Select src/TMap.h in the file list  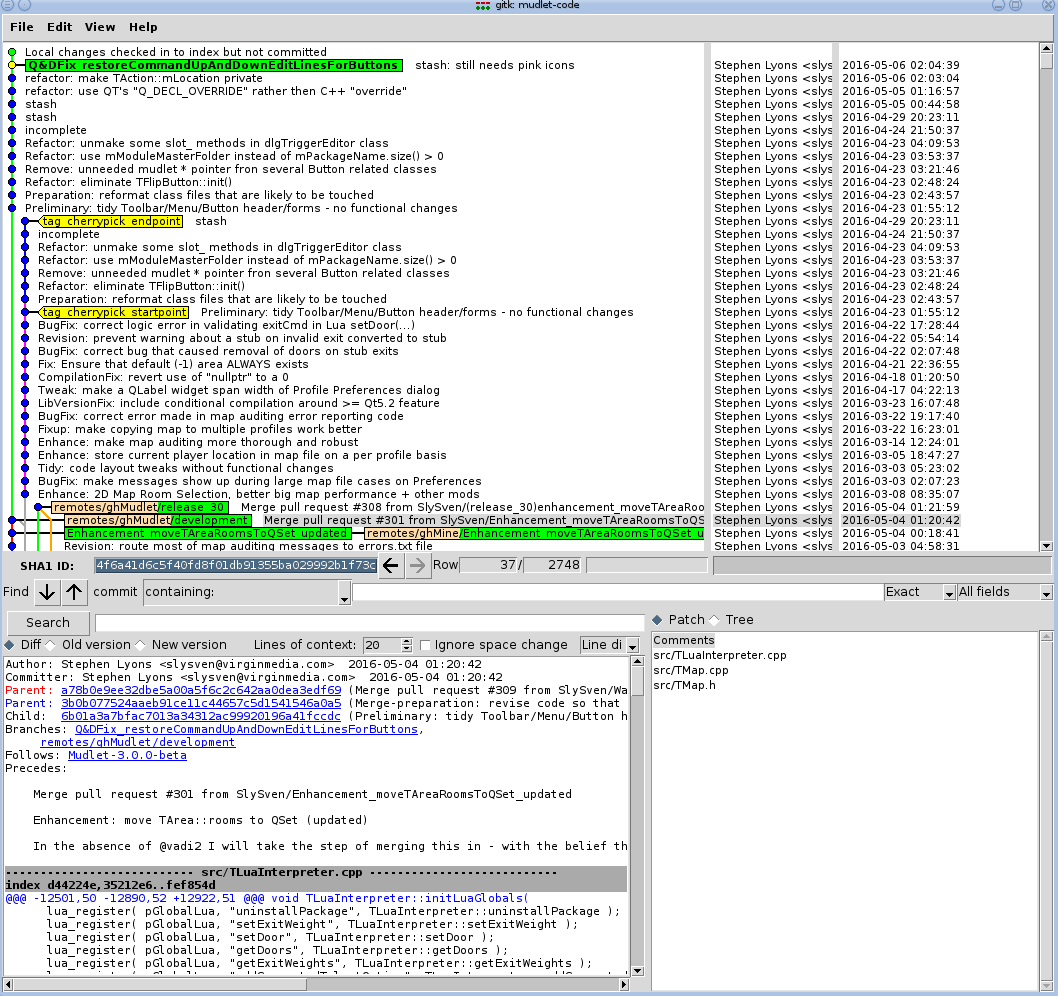[x=684, y=685]
